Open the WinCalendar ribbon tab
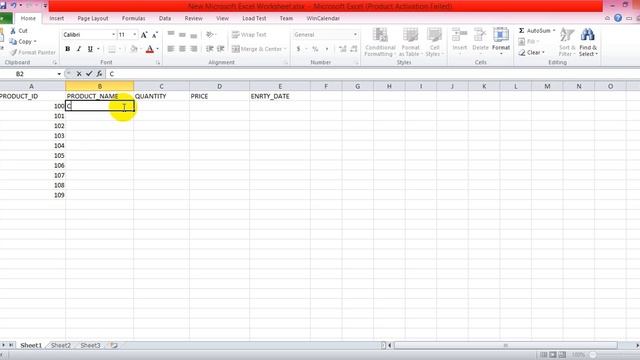The image size is (640, 360). pyautogui.click(x=323, y=18)
